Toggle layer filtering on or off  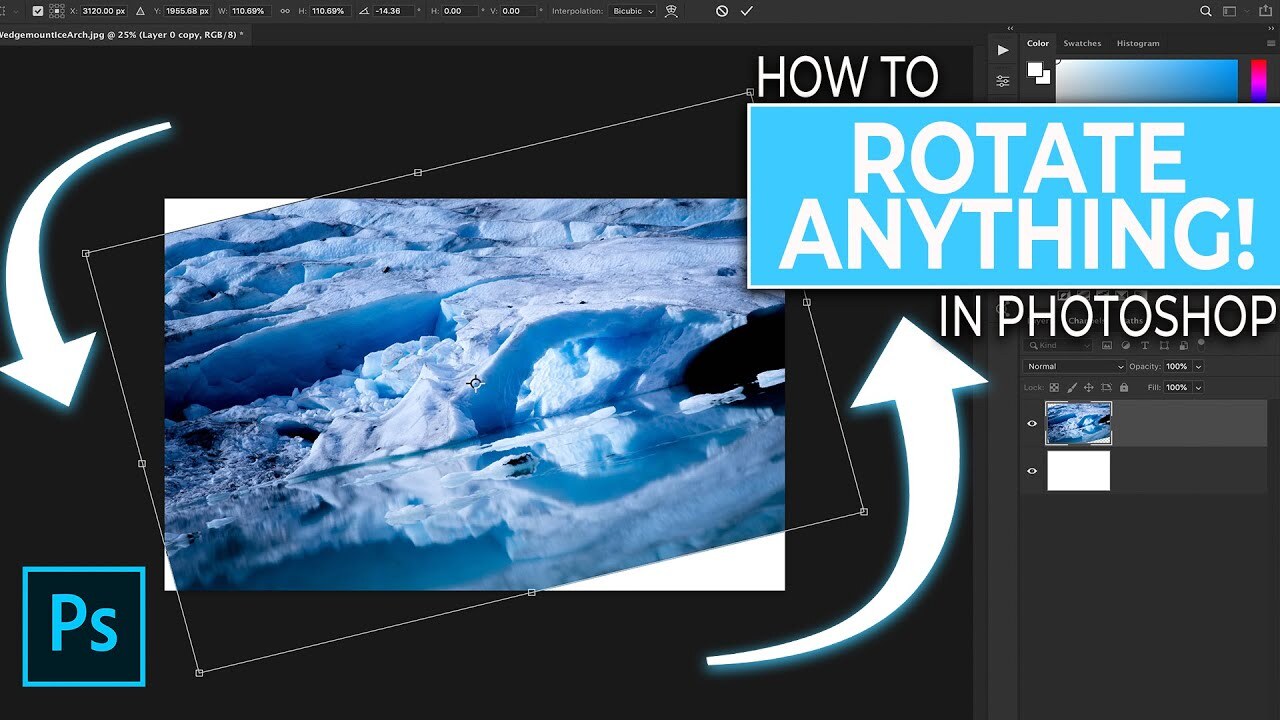[x=1201, y=344]
